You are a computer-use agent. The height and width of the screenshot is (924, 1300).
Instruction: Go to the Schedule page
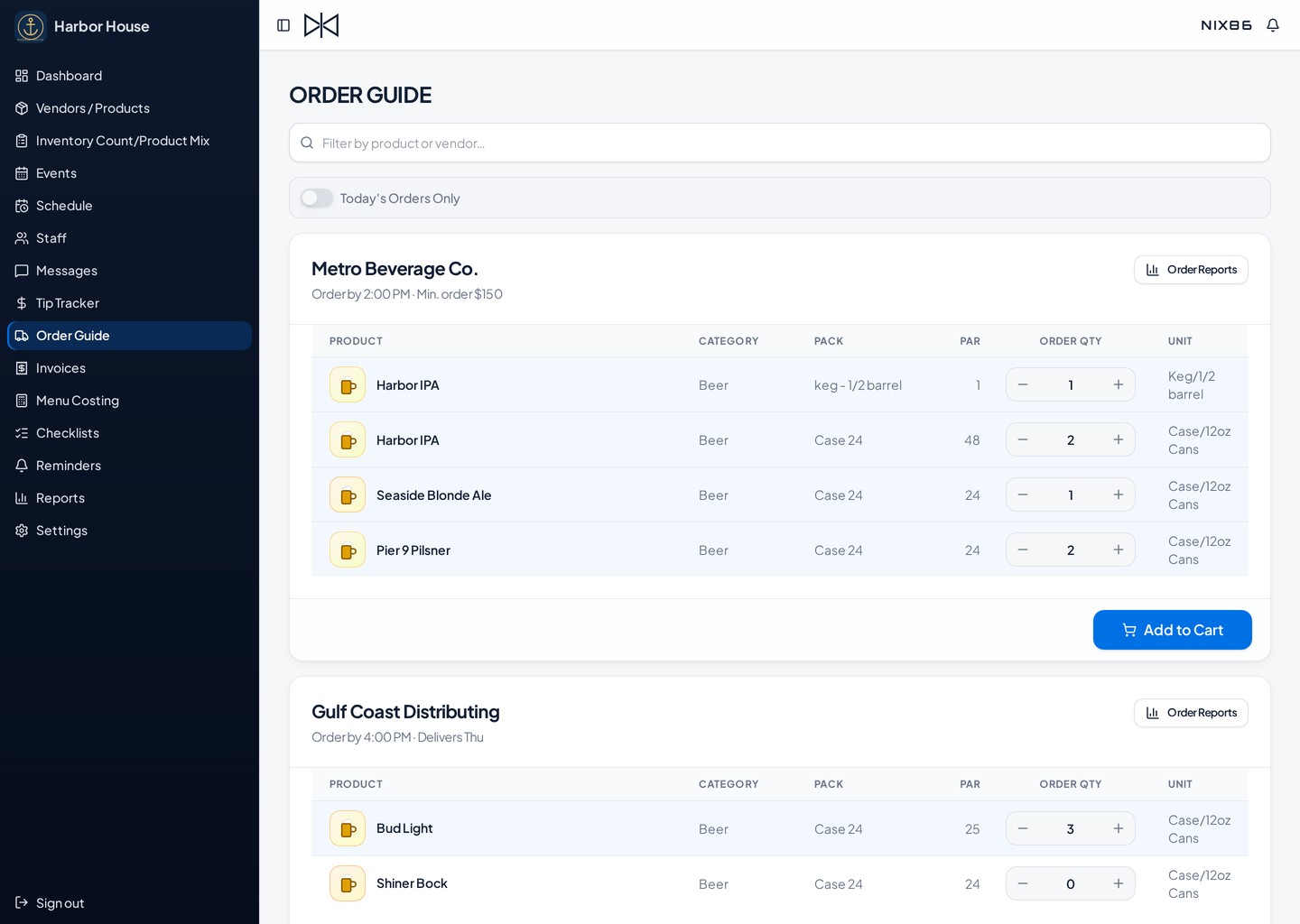pyautogui.click(x=129, y=206)
